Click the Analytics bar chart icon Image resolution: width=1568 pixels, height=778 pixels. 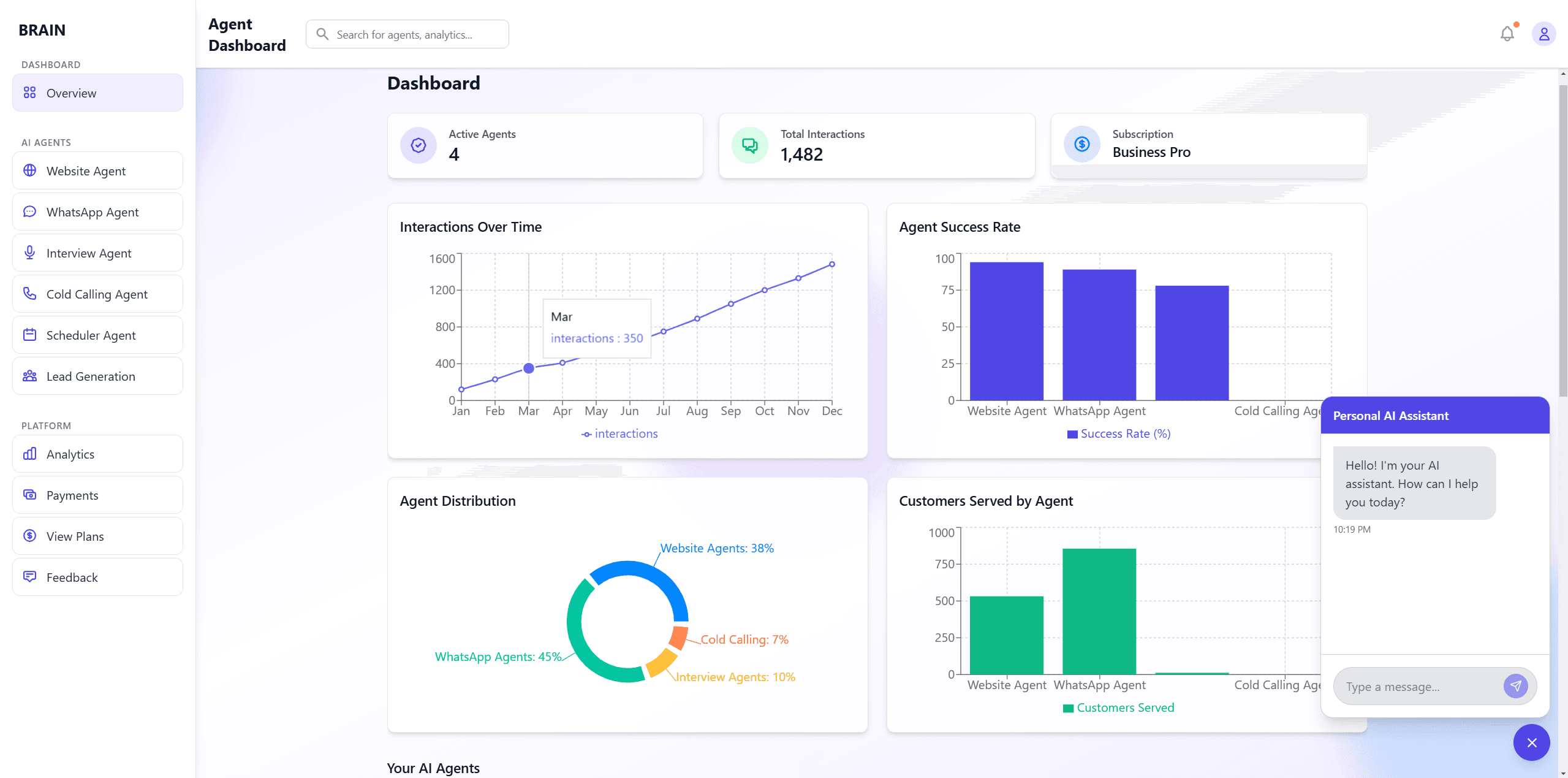pos(29,454)
